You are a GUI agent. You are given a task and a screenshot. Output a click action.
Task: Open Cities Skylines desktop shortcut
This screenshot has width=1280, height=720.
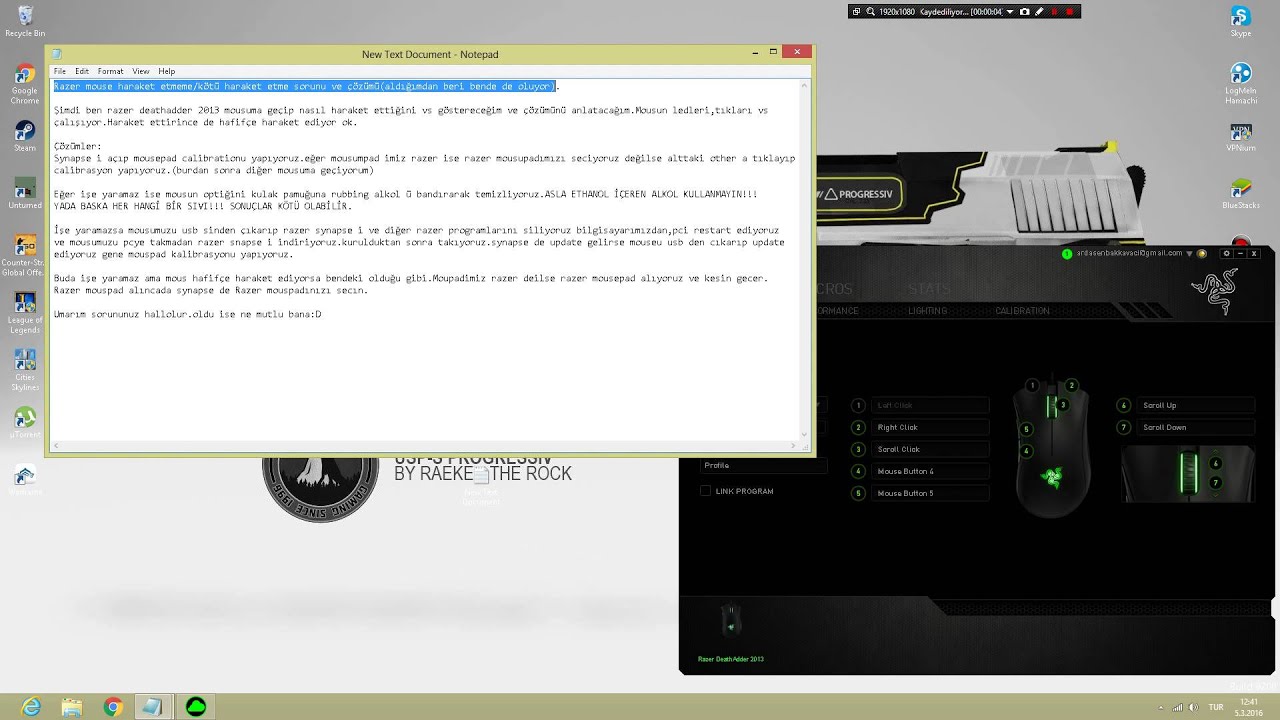(25, 370)
